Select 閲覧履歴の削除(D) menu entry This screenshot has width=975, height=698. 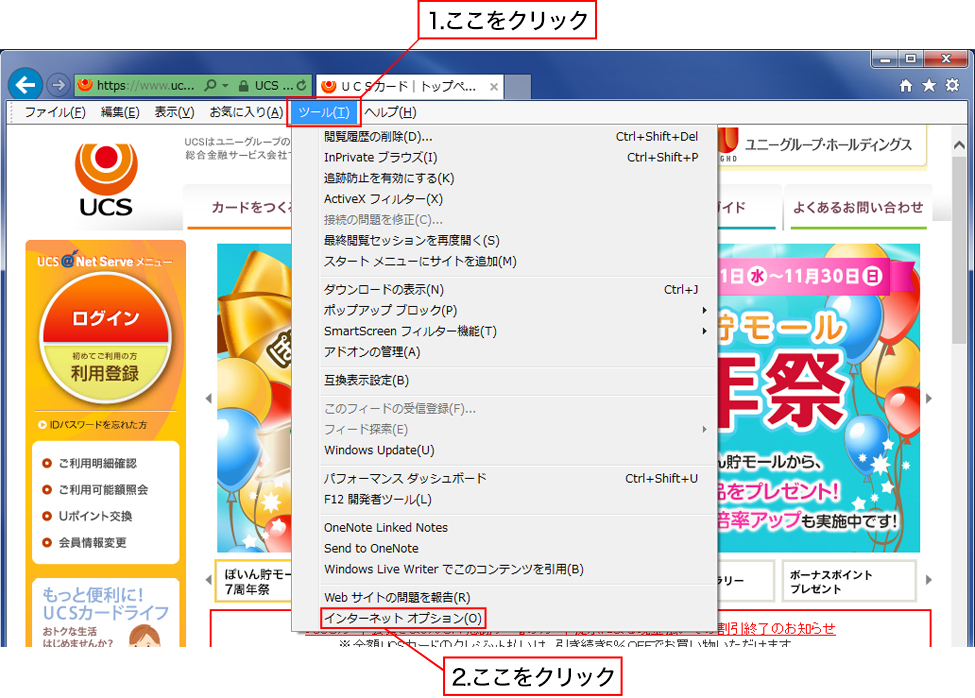pos(505,137)
